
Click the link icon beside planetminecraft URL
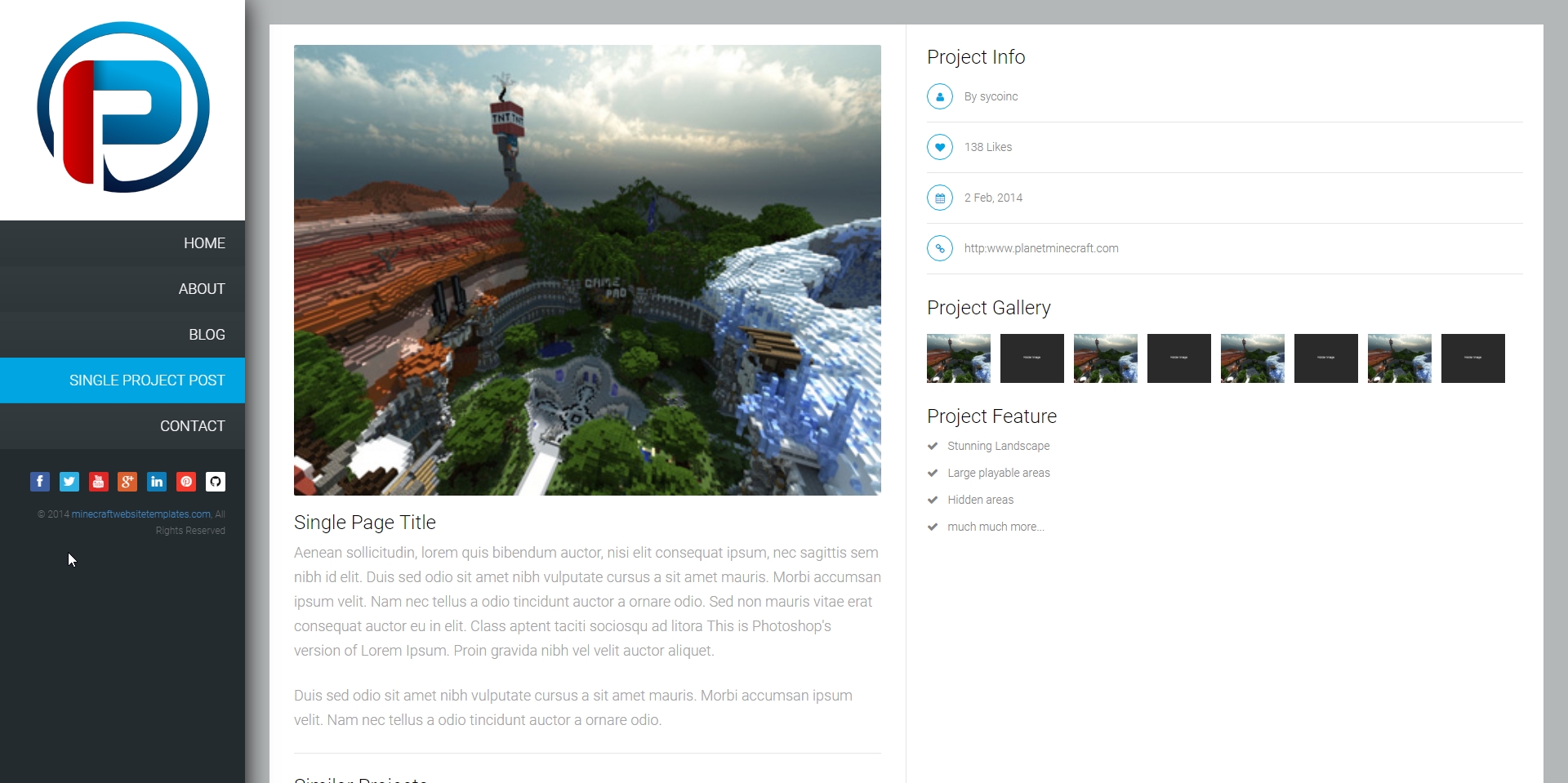click(x=940, y=248)
